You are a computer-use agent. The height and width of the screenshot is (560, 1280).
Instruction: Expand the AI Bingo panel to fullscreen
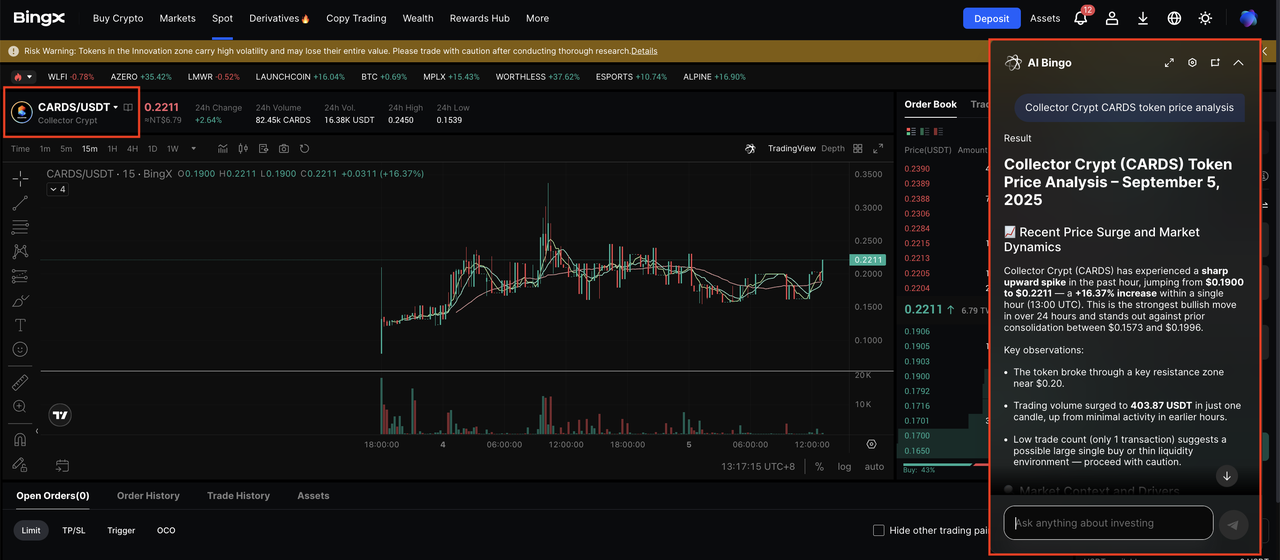1169,63
